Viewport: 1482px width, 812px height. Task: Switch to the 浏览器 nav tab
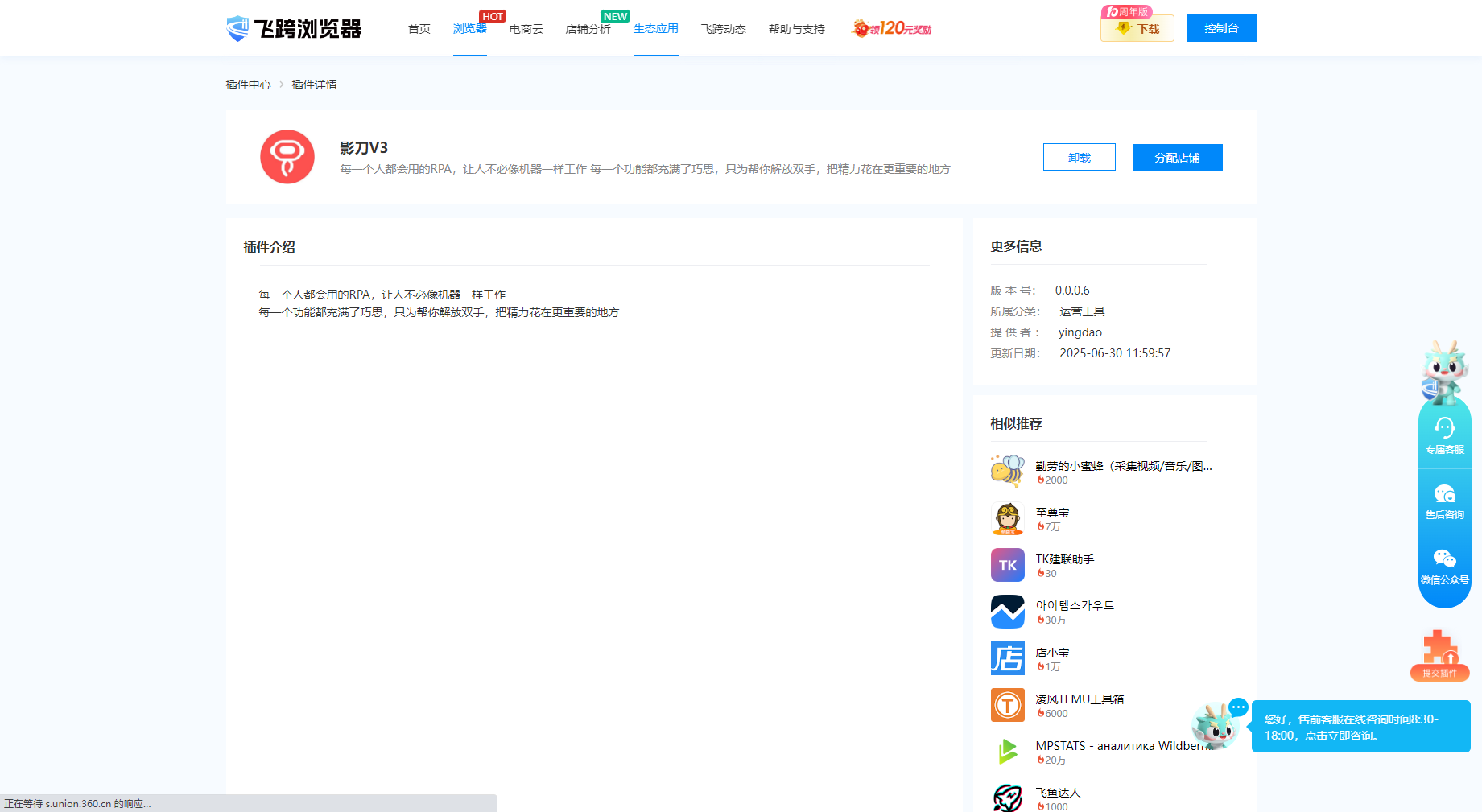pos(469,29)
